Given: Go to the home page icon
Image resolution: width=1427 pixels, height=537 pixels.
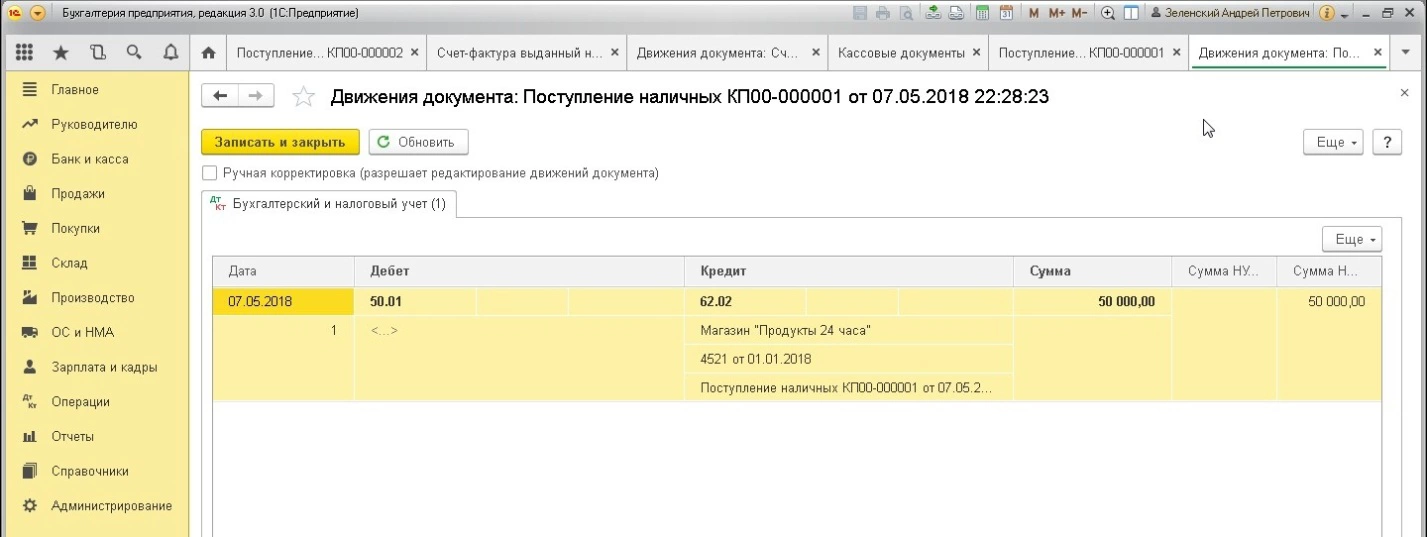Looking at the screenshot, I should point(208,53).
